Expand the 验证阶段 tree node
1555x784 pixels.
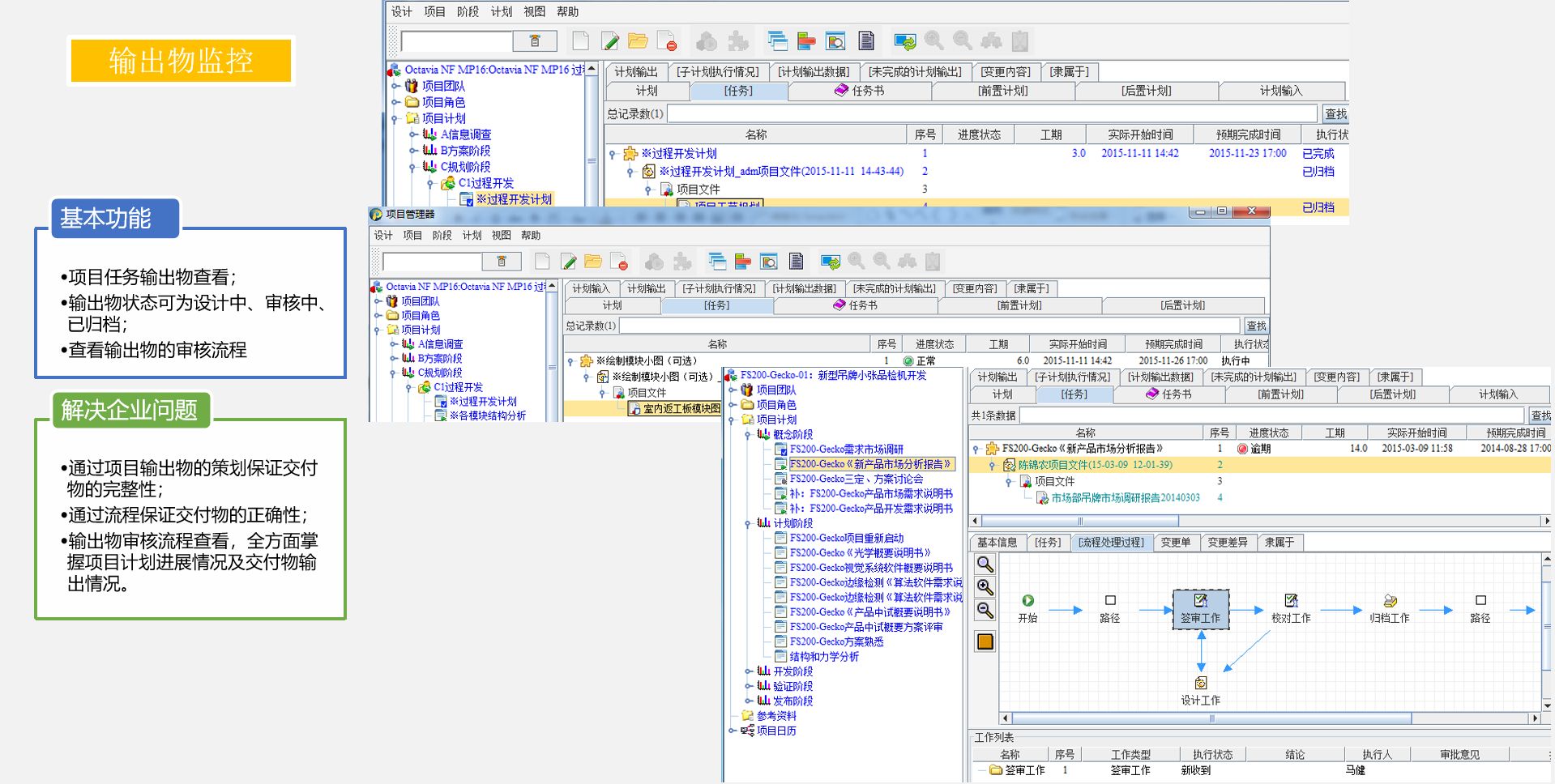[748, 686]
